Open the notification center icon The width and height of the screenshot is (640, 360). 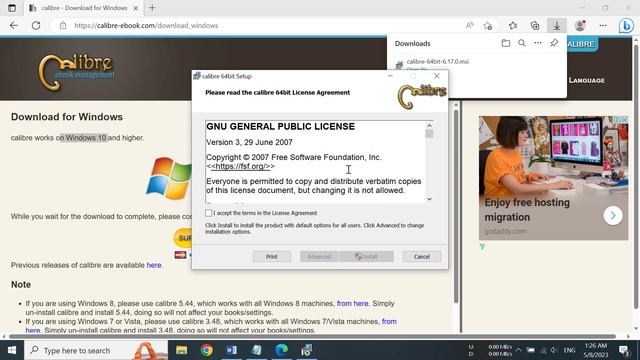point(624,350)
